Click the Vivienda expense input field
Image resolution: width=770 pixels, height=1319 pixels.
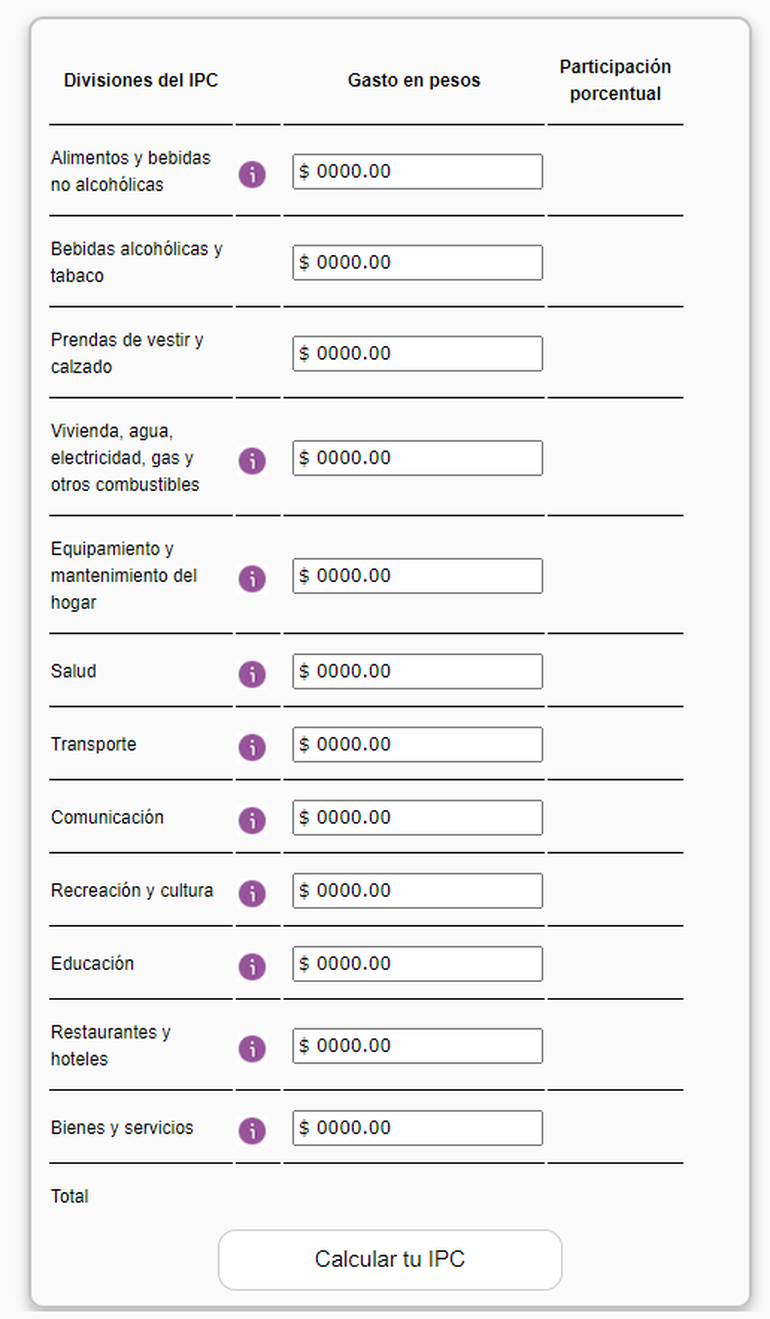click(x=418, y=458)
